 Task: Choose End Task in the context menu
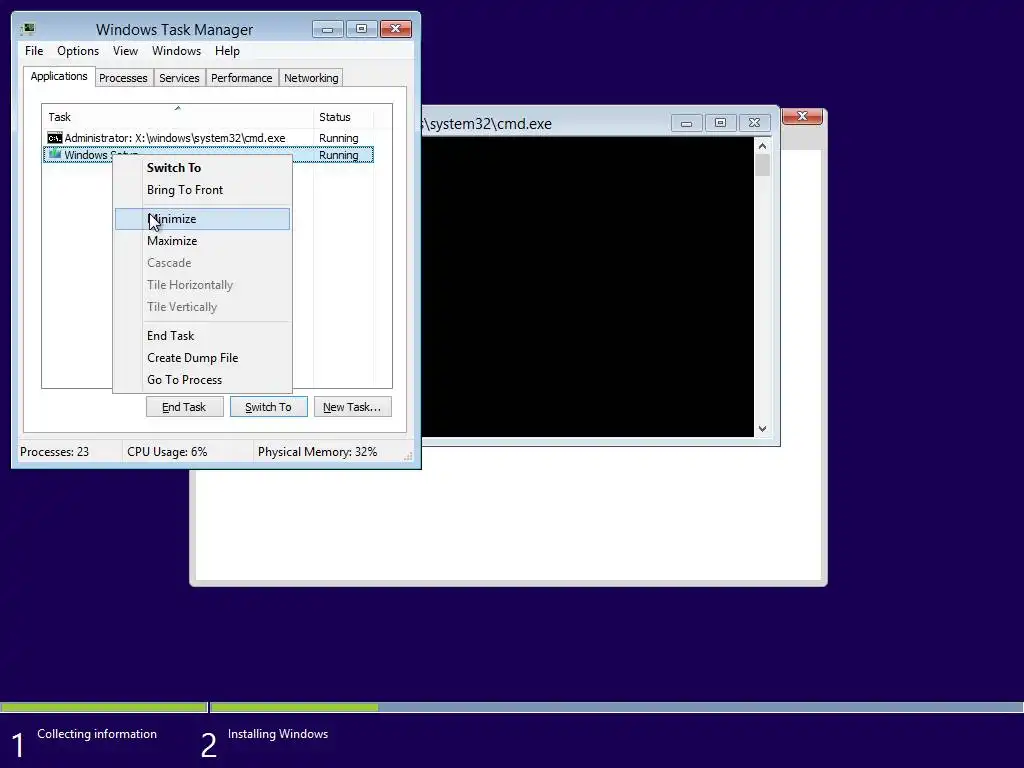point(202,336)
